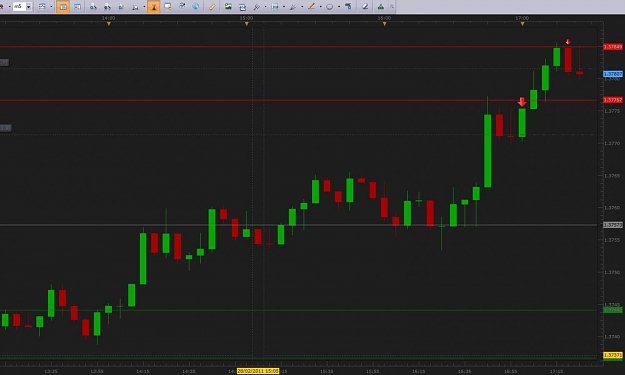The image size is (625, 375).
Task: Open the blue square icon's dropdown
Action: [283, 7]
